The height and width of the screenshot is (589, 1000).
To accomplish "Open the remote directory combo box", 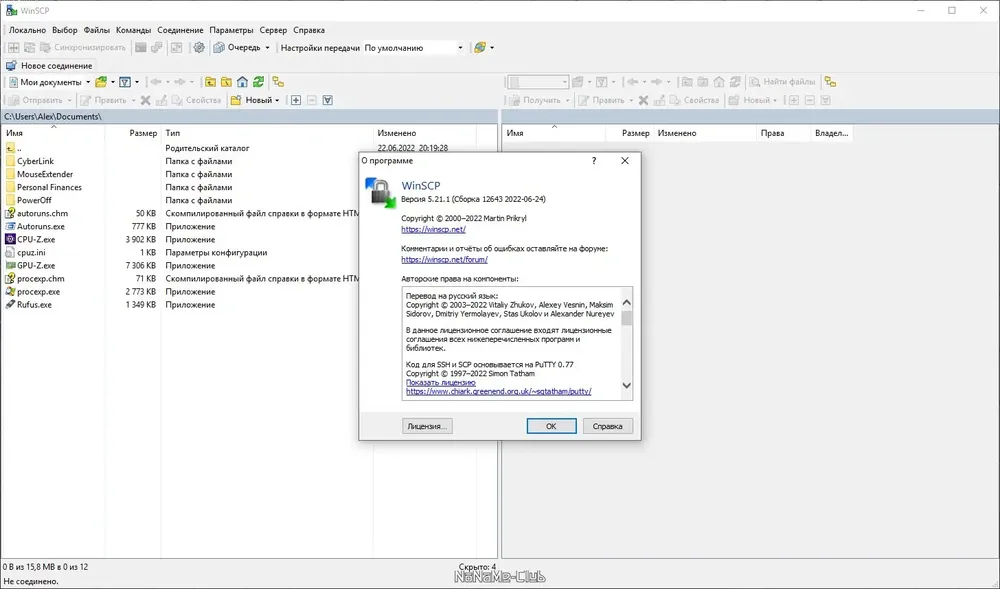I will point(538,82).
